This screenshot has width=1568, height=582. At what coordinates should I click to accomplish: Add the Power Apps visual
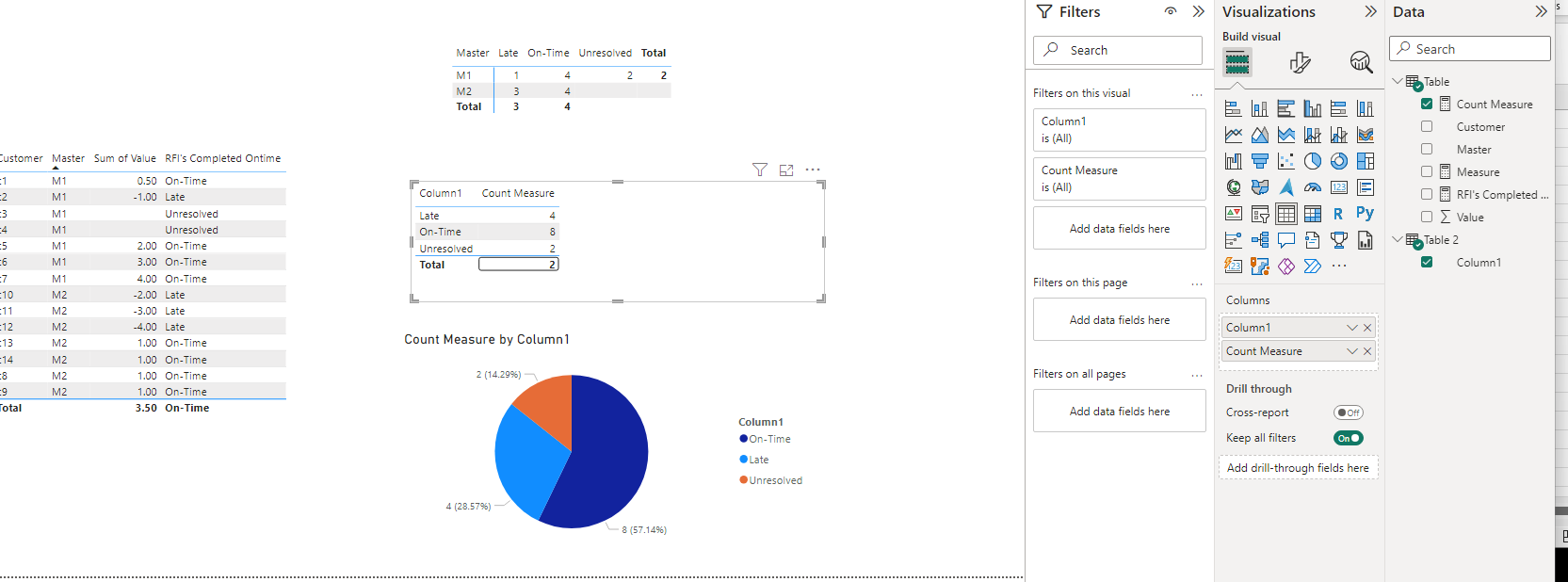point(1285,267)
